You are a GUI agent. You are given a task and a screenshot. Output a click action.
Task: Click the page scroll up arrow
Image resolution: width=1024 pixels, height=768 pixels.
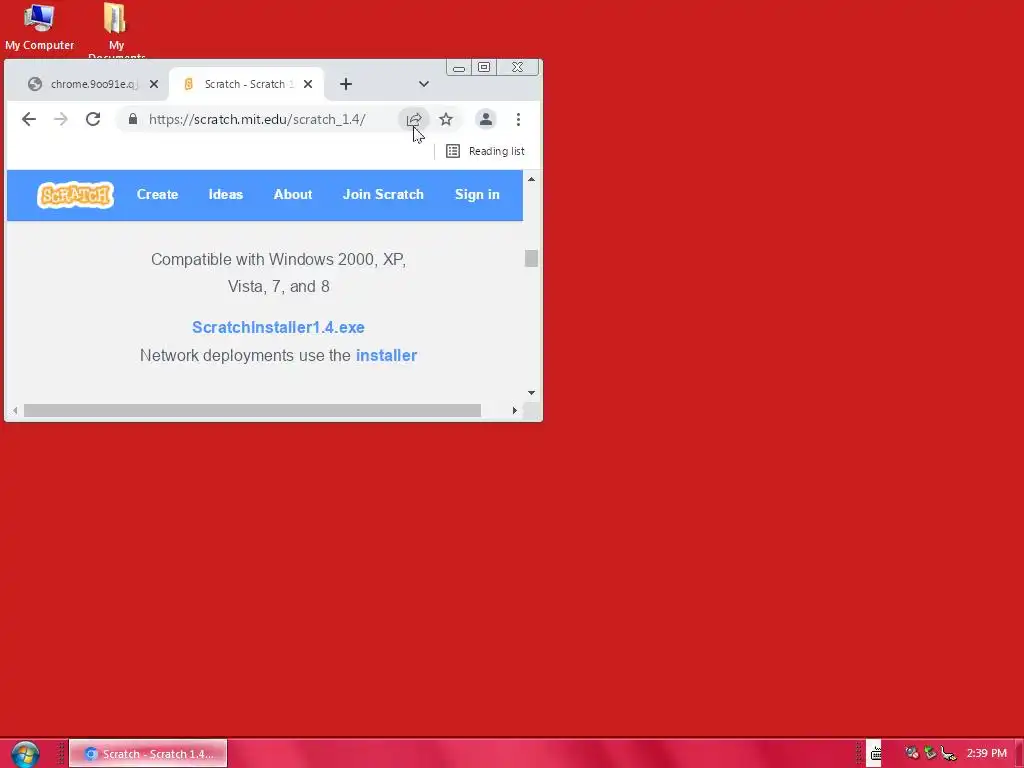pos(532,179)
